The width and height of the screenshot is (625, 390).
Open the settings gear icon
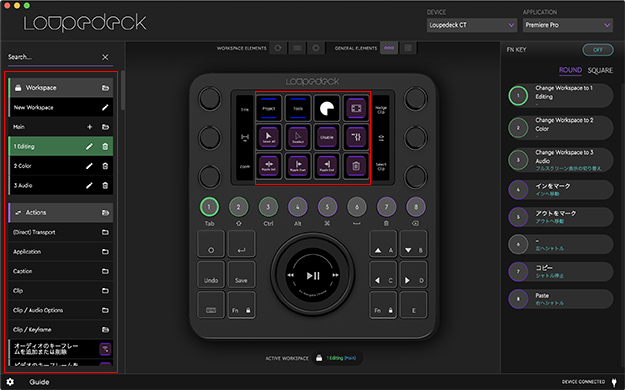click(10, 382)
